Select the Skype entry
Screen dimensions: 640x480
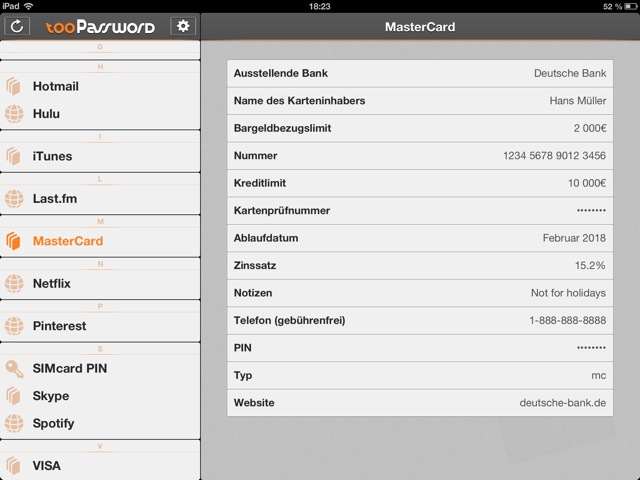click(x=100, y=396)
